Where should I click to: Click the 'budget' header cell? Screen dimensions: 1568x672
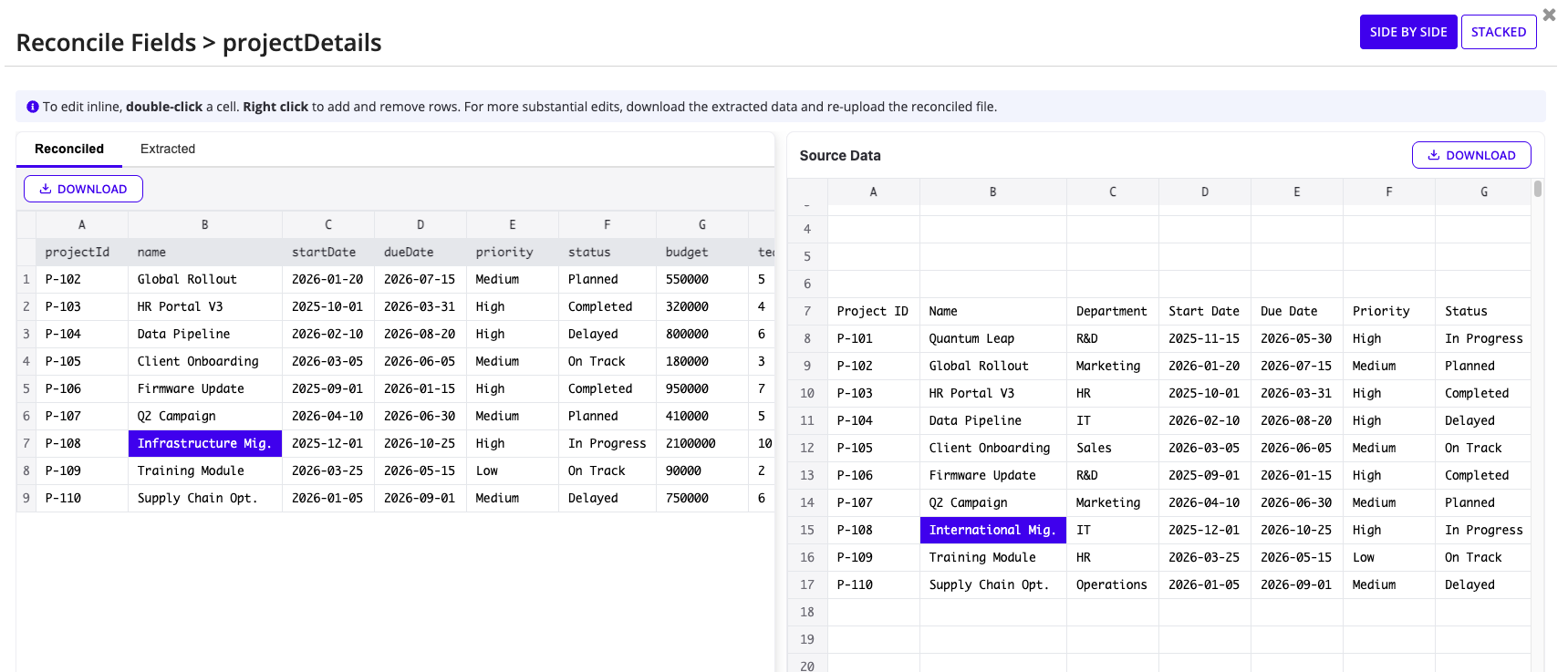[702, 252]
